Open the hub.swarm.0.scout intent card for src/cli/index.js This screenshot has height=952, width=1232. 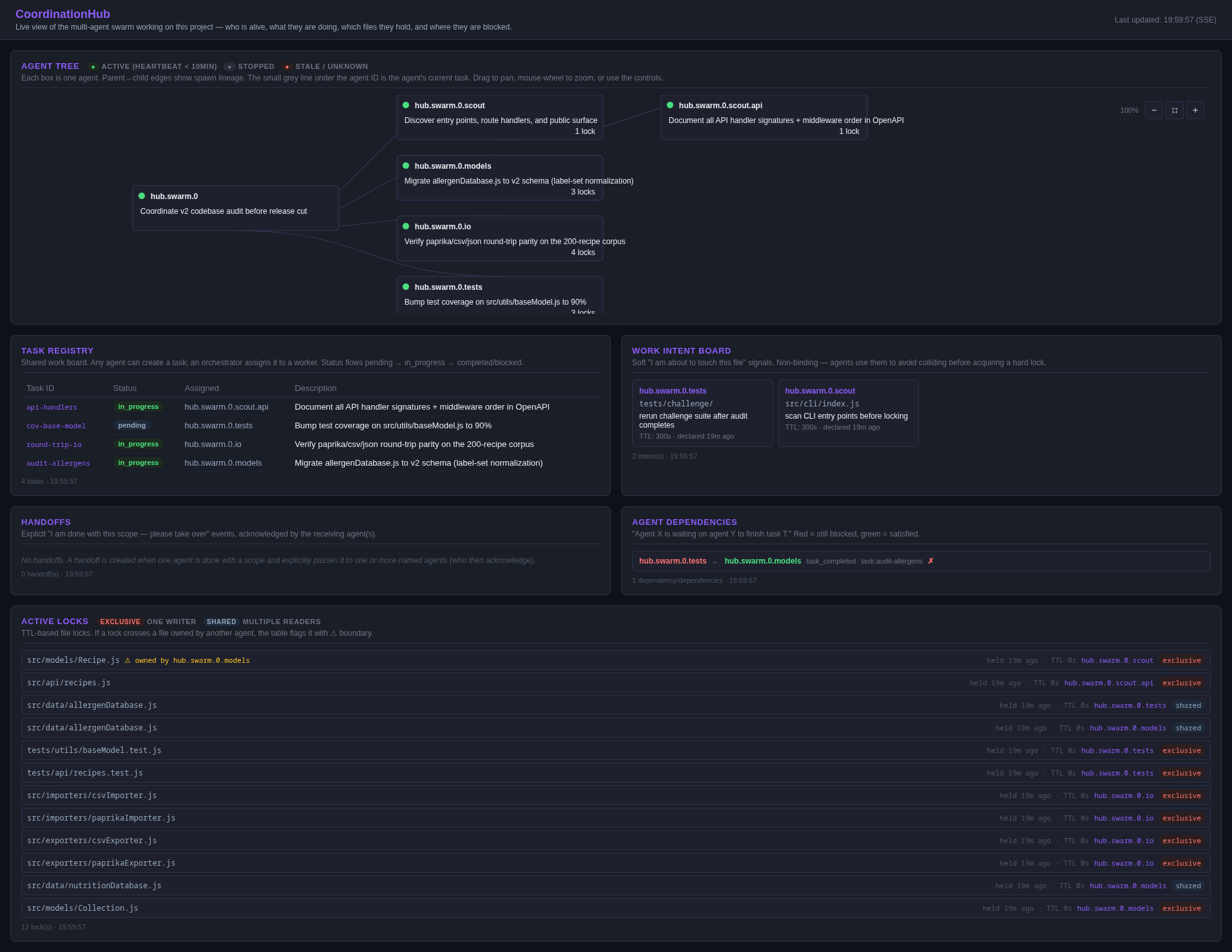point(849,413)
